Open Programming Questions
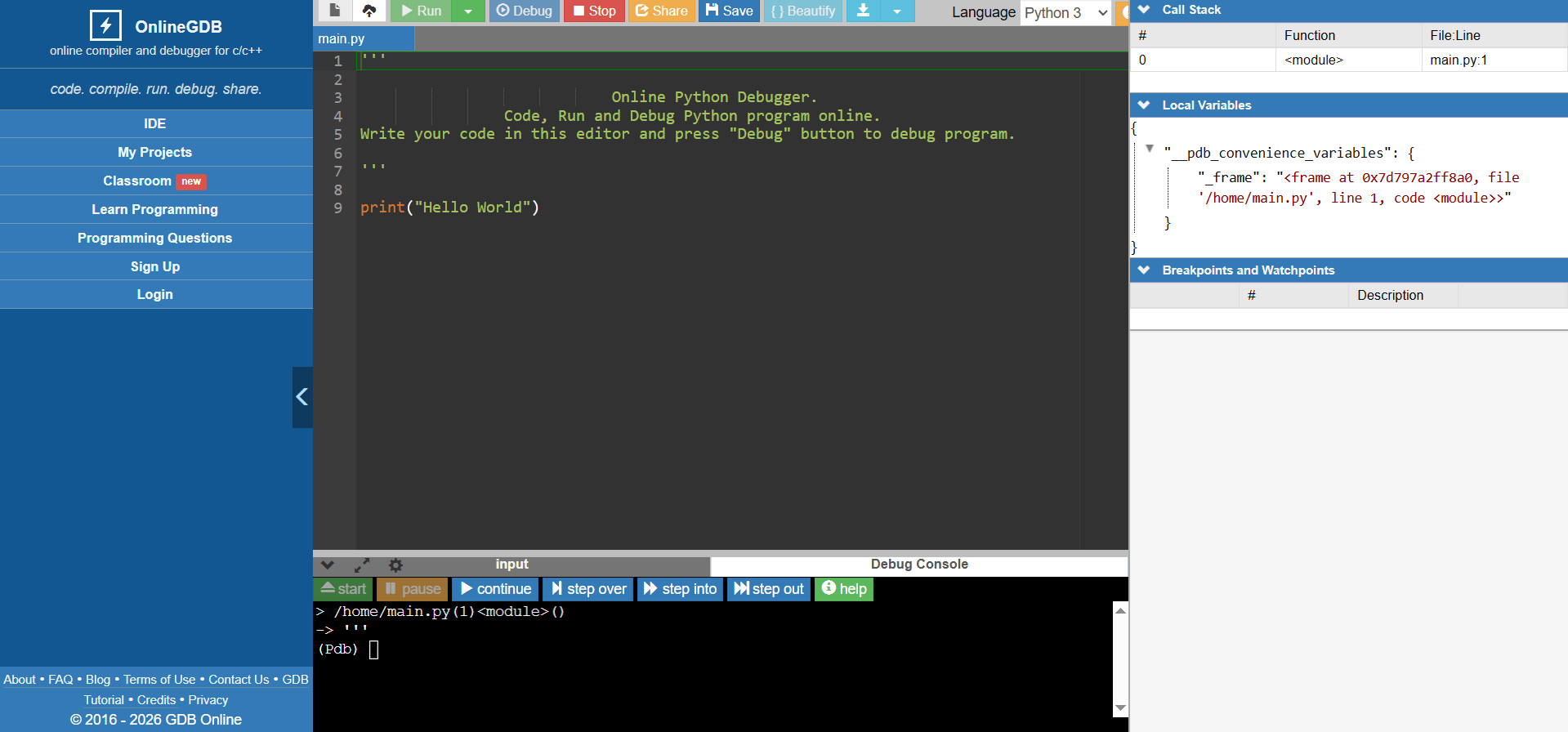1568x732 pixels. point(155,238)
